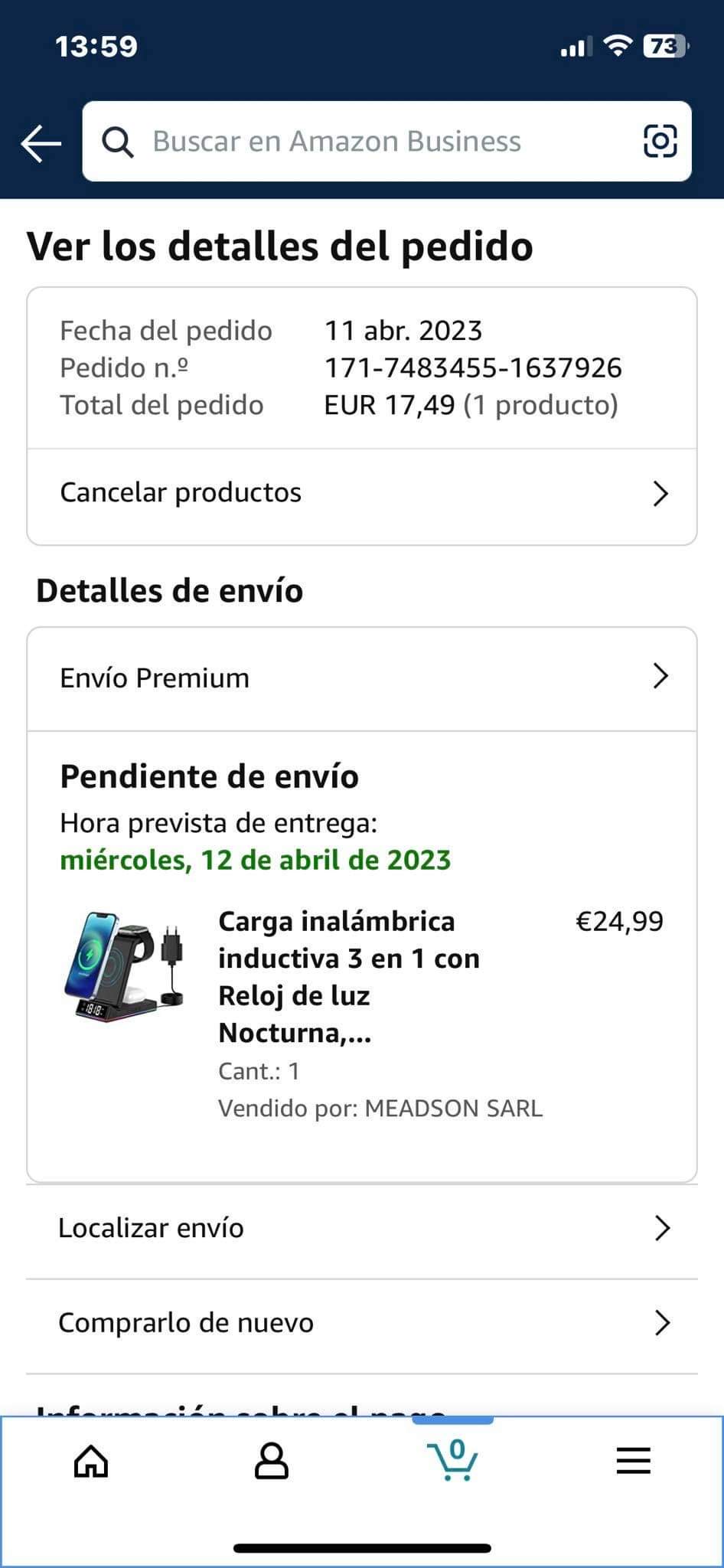Tap the wireless charger product thumbnail

(124, 965)
